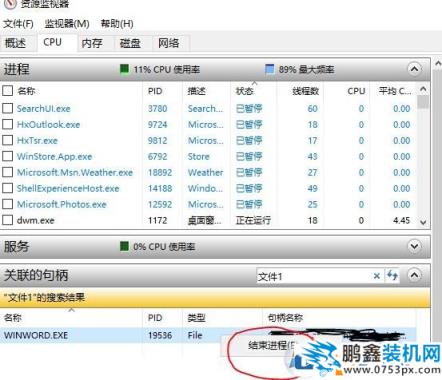Click the main pane scroll-up arrow at right edge

pyautogui.click(x=438, y=63)
